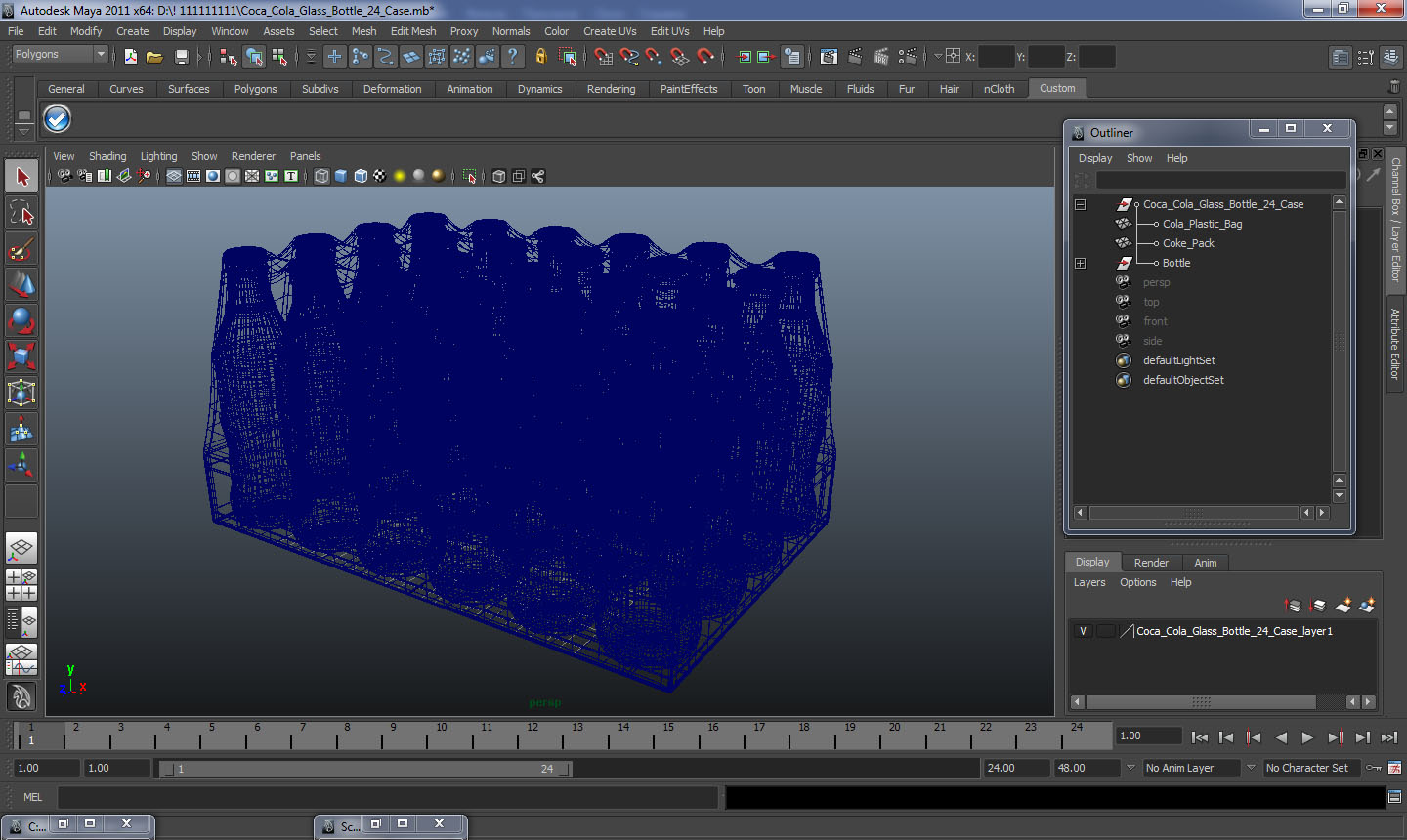Open the Edit Mesh menu

(x=413, y=31)
